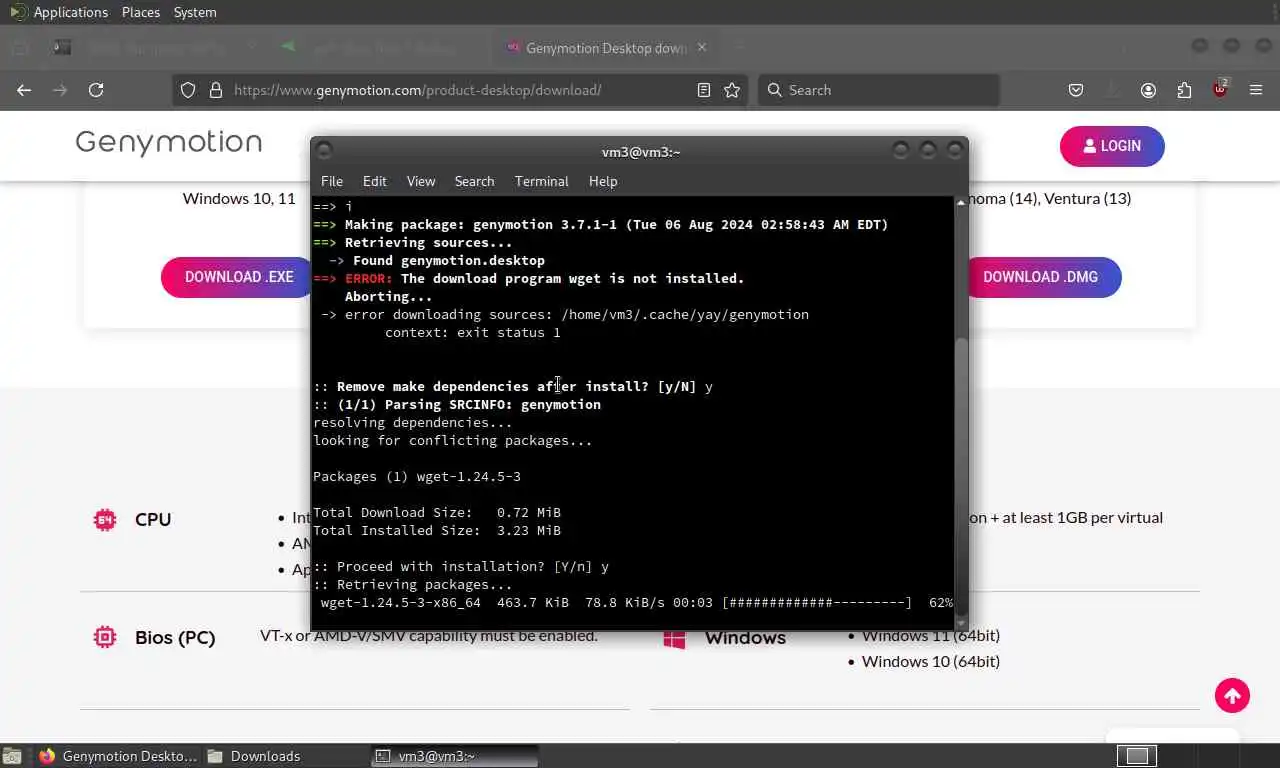This screenshot has height=768, width=1280.
Task: Open terminal Search menu
Action: (474, 181)
